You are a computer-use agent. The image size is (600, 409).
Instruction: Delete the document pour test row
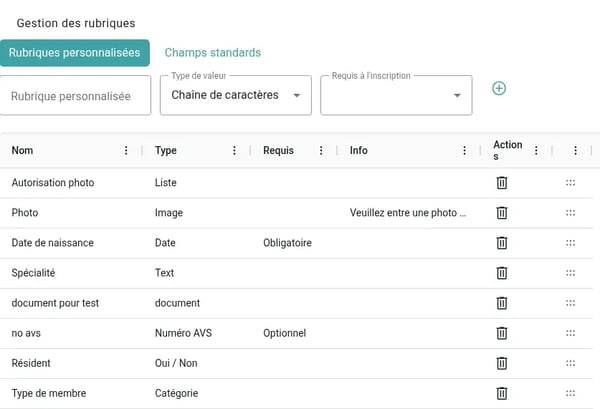point(502,303)
